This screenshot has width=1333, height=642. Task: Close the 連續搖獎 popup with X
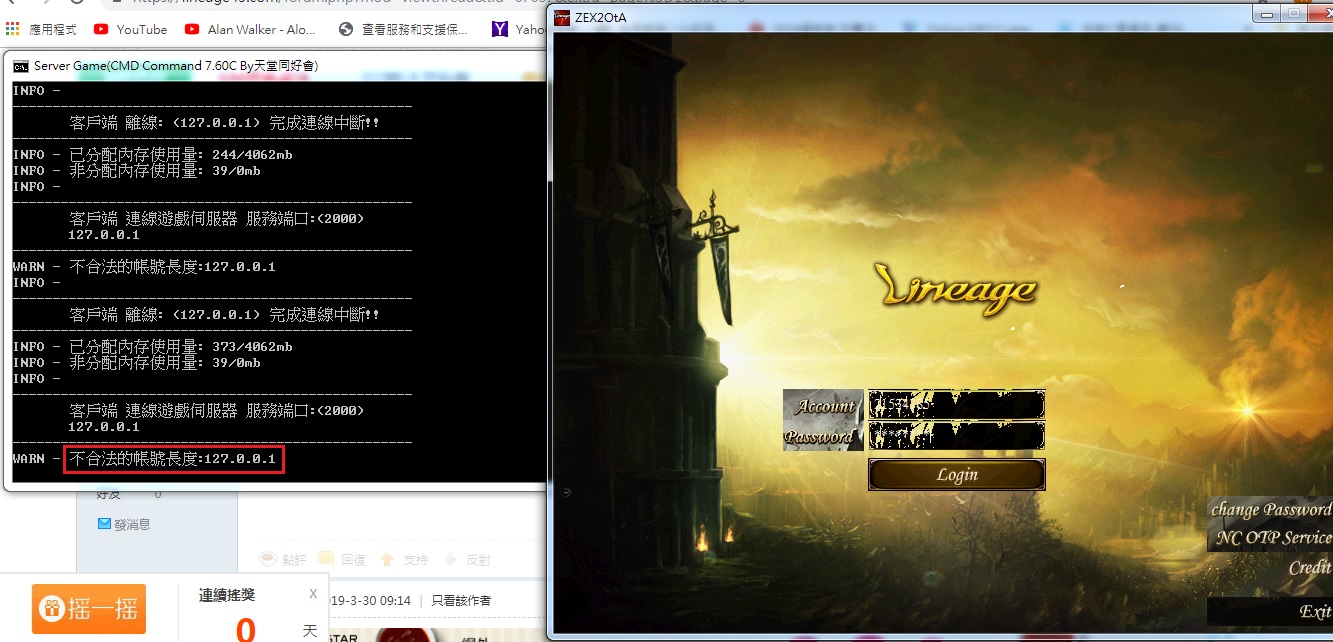pos(313,594)
